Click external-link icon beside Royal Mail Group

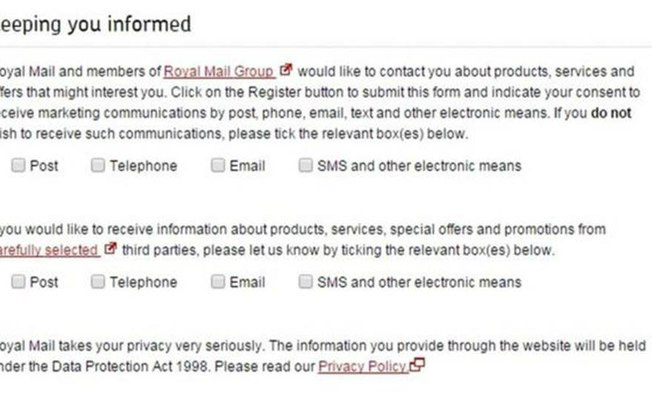286,71
